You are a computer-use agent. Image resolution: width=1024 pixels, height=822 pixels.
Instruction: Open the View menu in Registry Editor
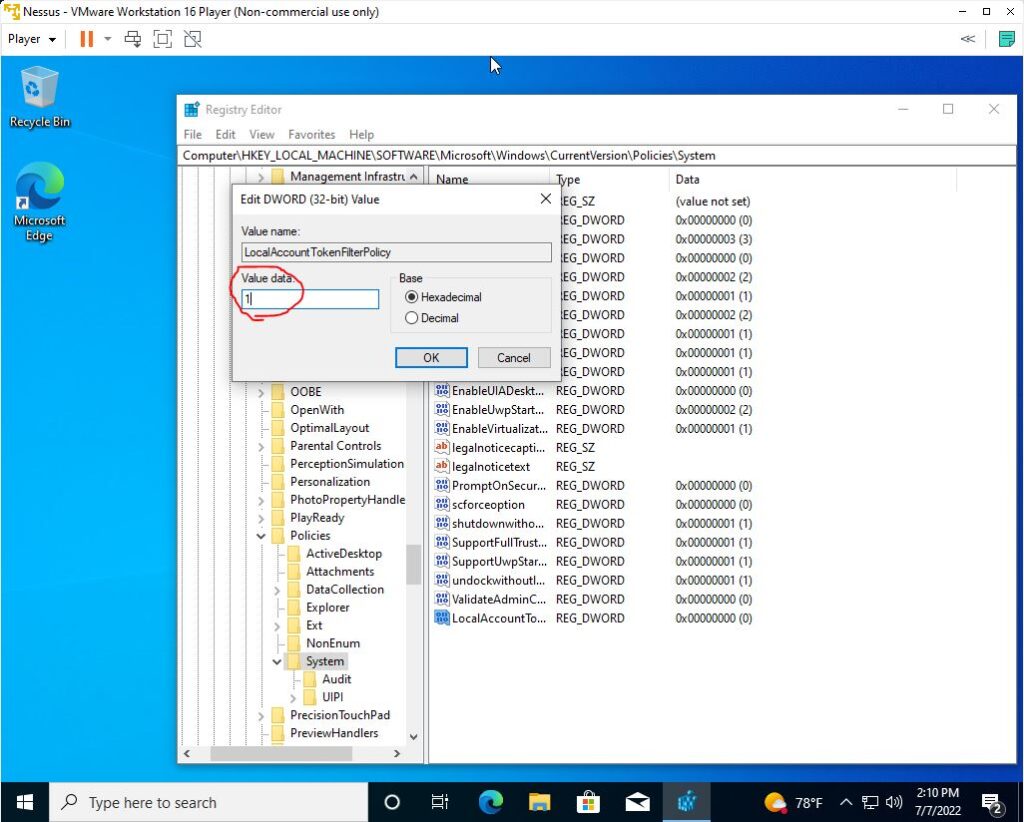pyautogui.click(x=261, y=134)
